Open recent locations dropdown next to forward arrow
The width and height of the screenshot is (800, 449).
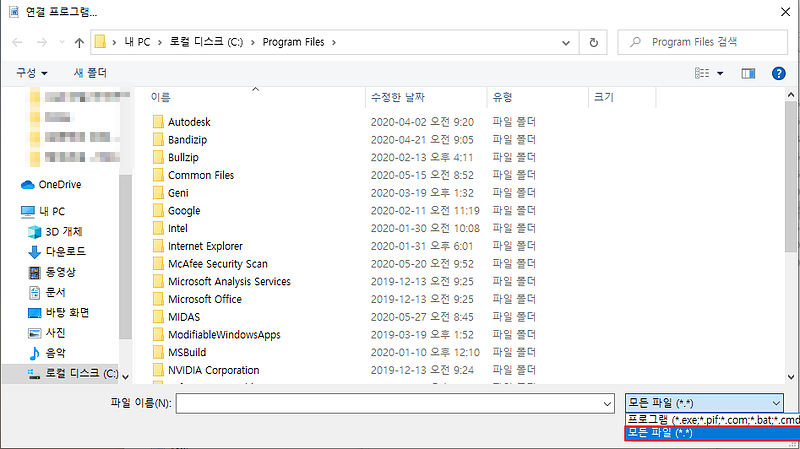pyautogui.click(x=62, y=42)
